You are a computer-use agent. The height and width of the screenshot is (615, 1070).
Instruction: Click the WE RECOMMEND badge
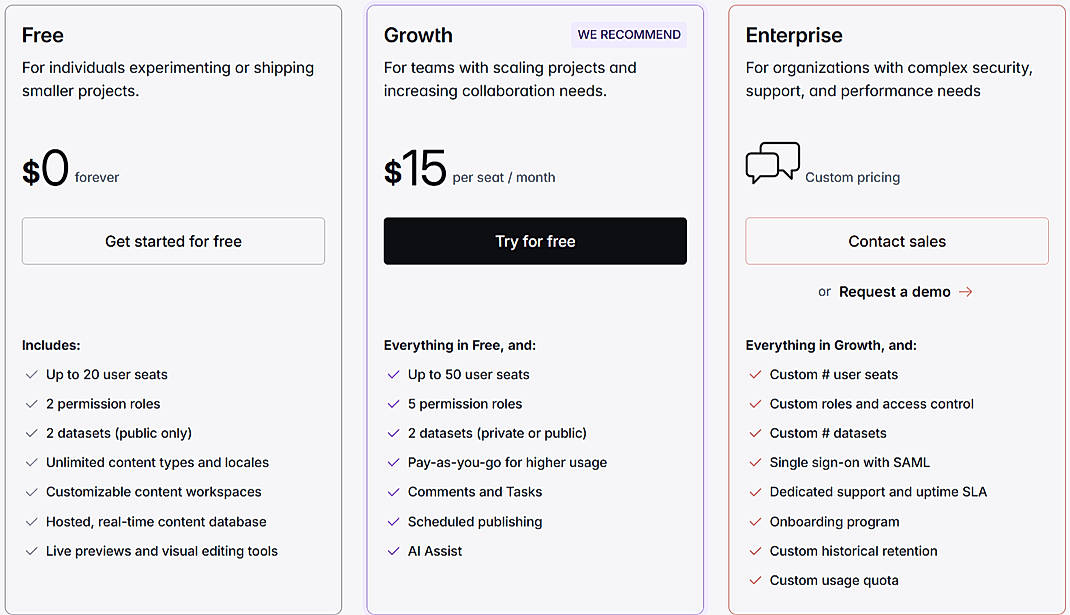click(628, 34)
